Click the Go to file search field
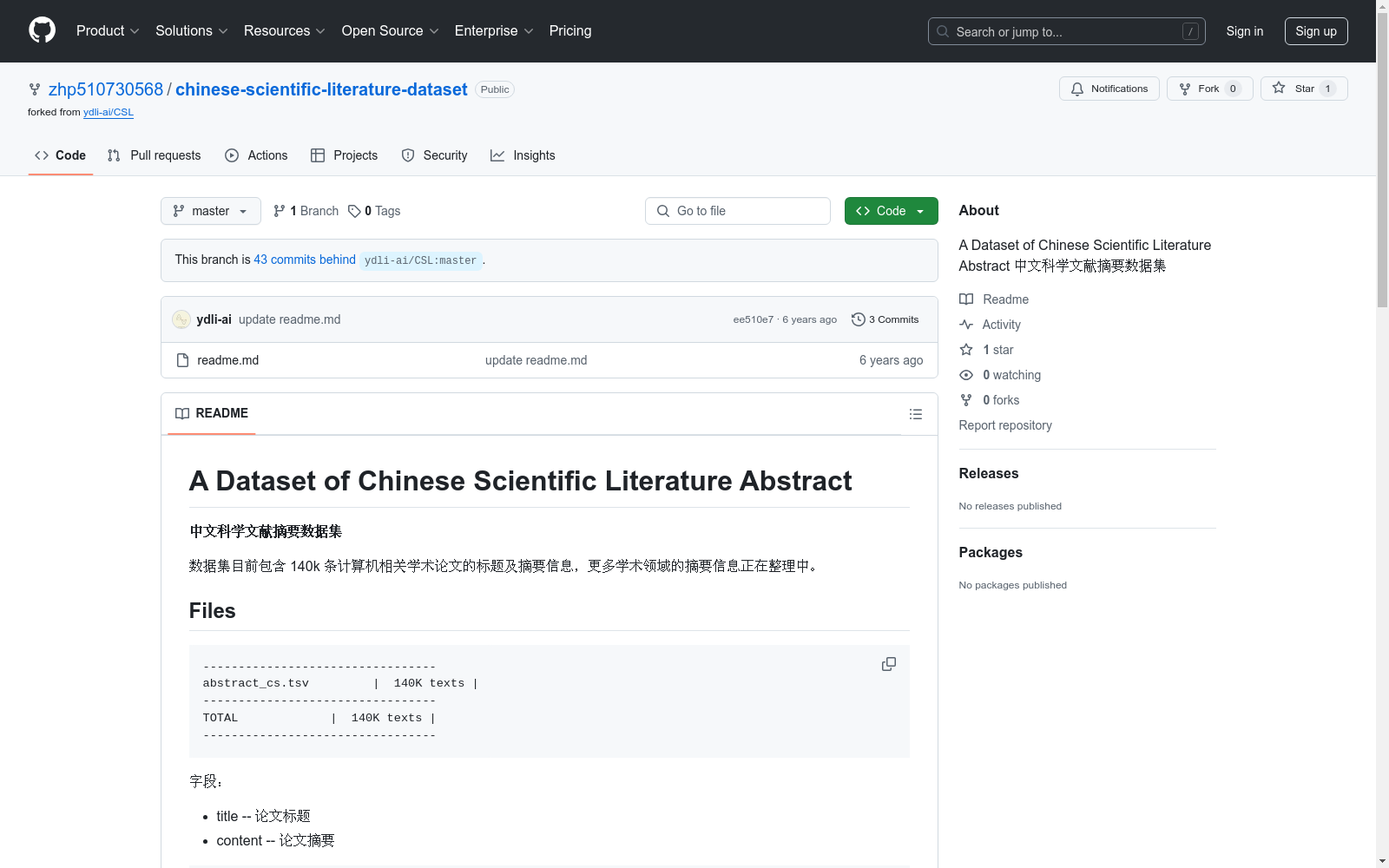 [738, 211]
